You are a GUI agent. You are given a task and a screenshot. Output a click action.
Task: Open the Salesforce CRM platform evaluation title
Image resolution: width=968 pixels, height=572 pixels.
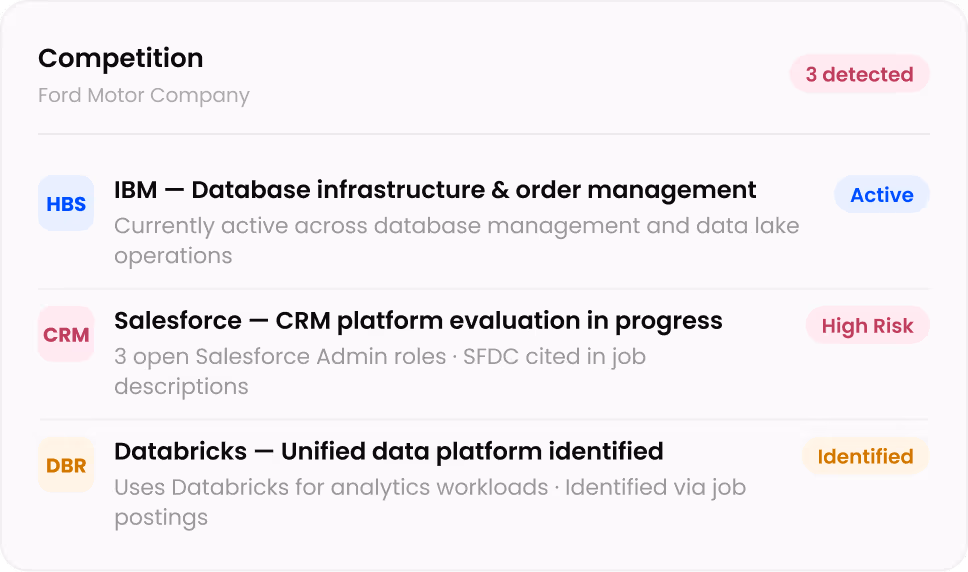[418, 321]
